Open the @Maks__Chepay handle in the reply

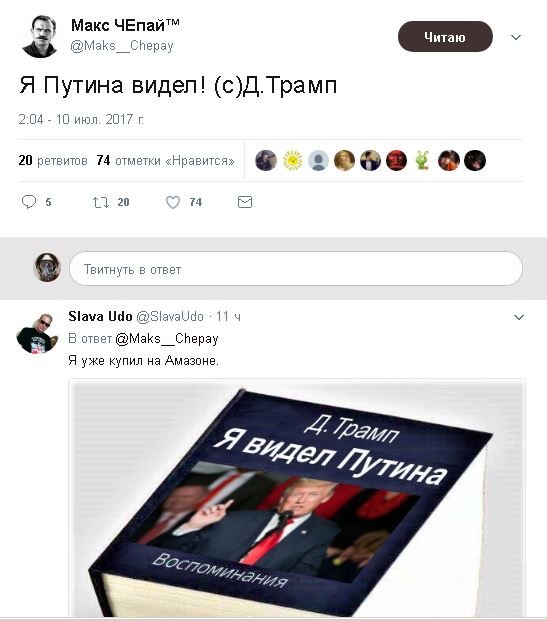[x=167, y=339]
